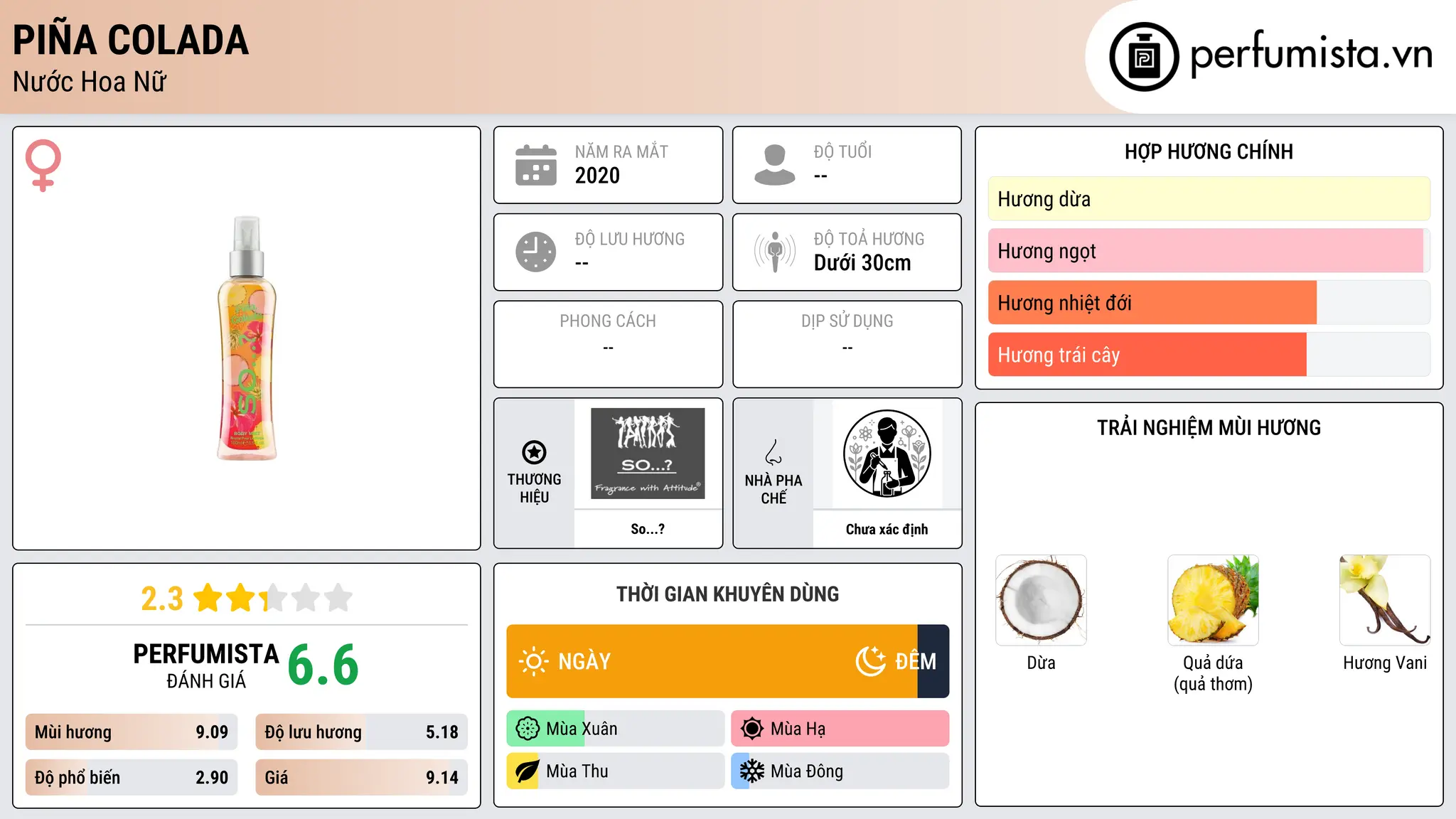Viewport: 1456px width, 819px height.
Task: Click the Hương nhiệt đới accord bar
Action: pyautogui.click(x=1209, y=303)
